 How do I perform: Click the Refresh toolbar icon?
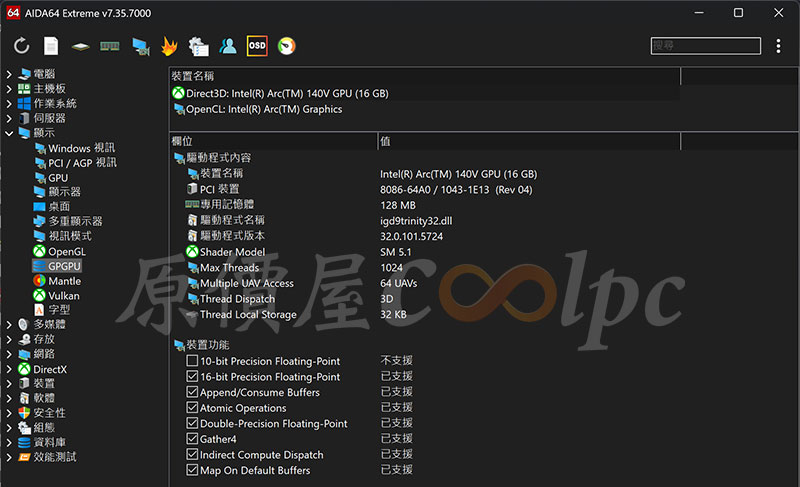coord(21,46)
